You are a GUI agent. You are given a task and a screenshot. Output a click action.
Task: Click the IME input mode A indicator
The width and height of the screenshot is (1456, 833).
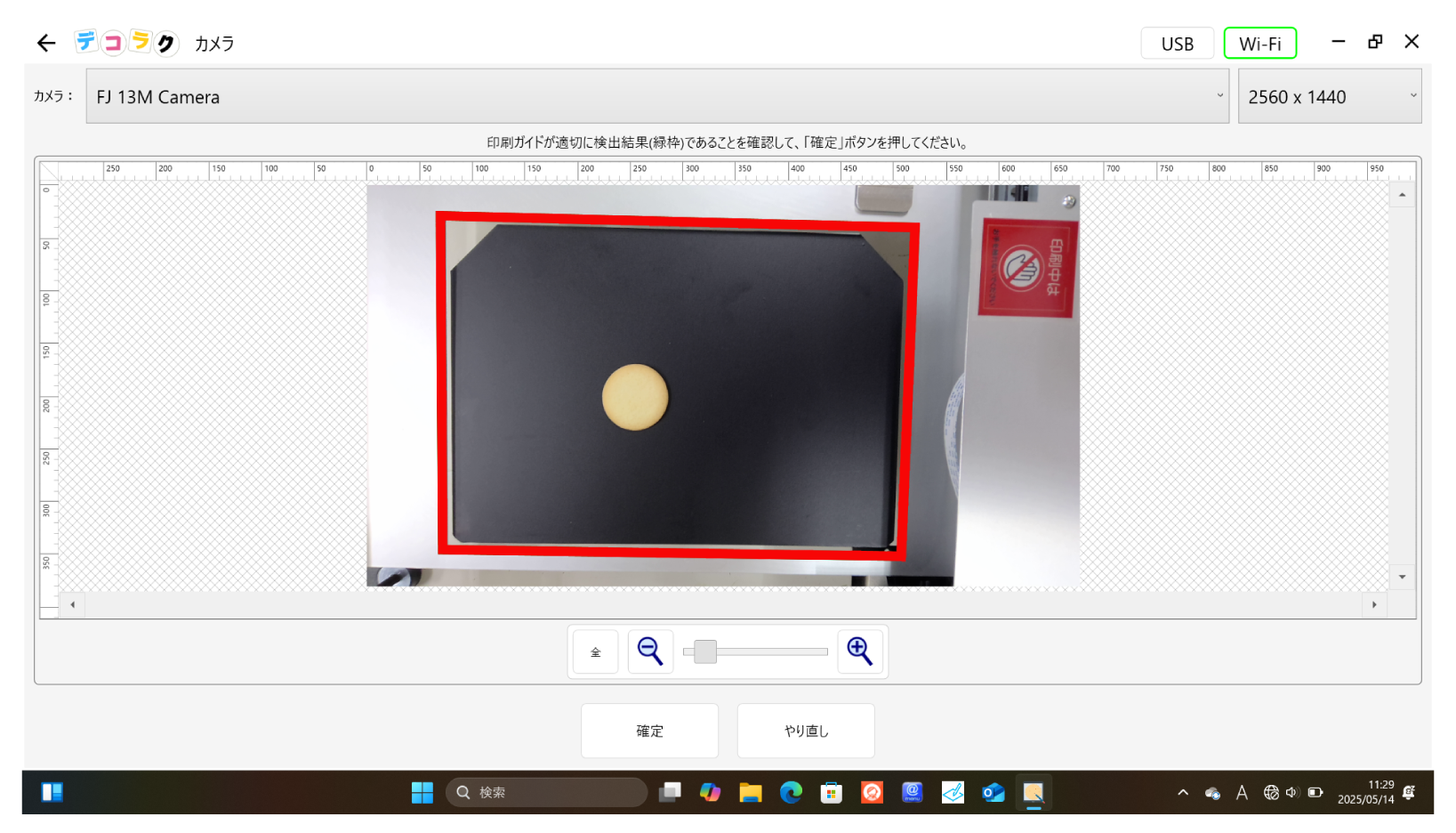[x=1242, y=792]
